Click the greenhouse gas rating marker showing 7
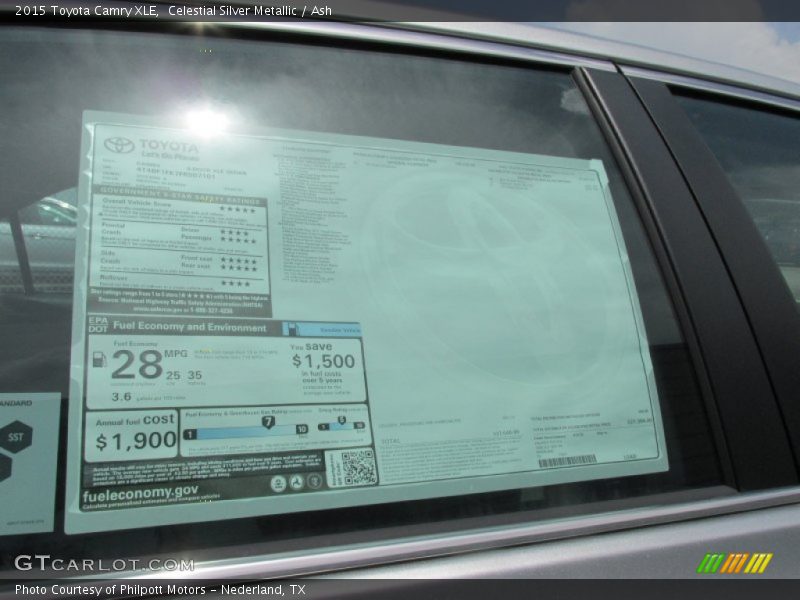The width and height of the screenshot is (800, 600). [268, 422]
